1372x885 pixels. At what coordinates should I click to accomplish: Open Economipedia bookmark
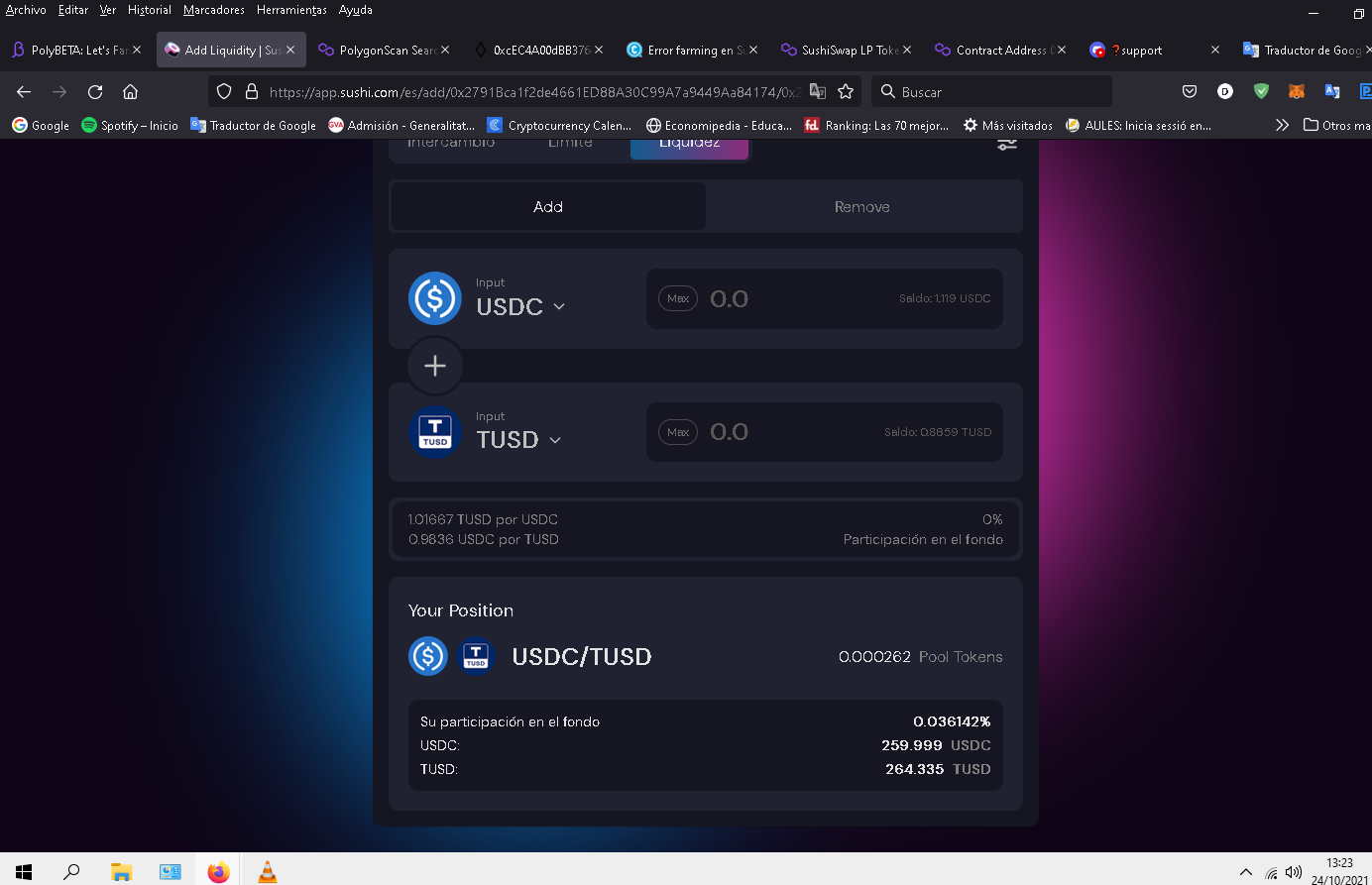pyautogui.click(x=719, y=125)
